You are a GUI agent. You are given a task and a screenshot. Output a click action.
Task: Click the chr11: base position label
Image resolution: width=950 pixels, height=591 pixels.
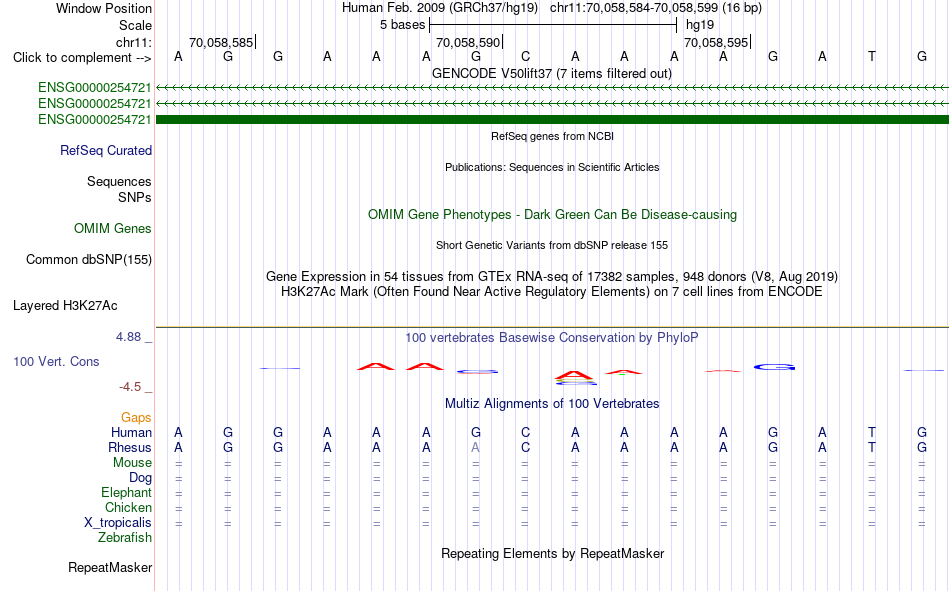(133, 42)
